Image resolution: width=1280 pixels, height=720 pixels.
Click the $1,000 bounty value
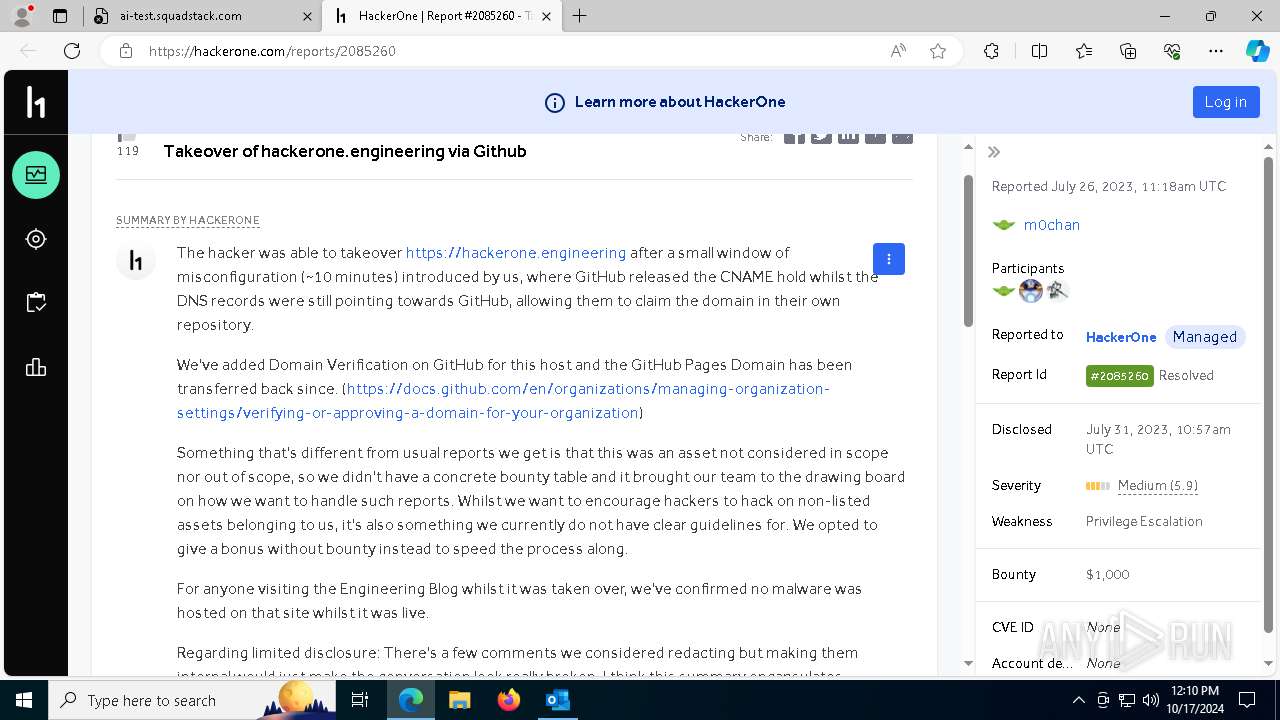(1108, 574)
